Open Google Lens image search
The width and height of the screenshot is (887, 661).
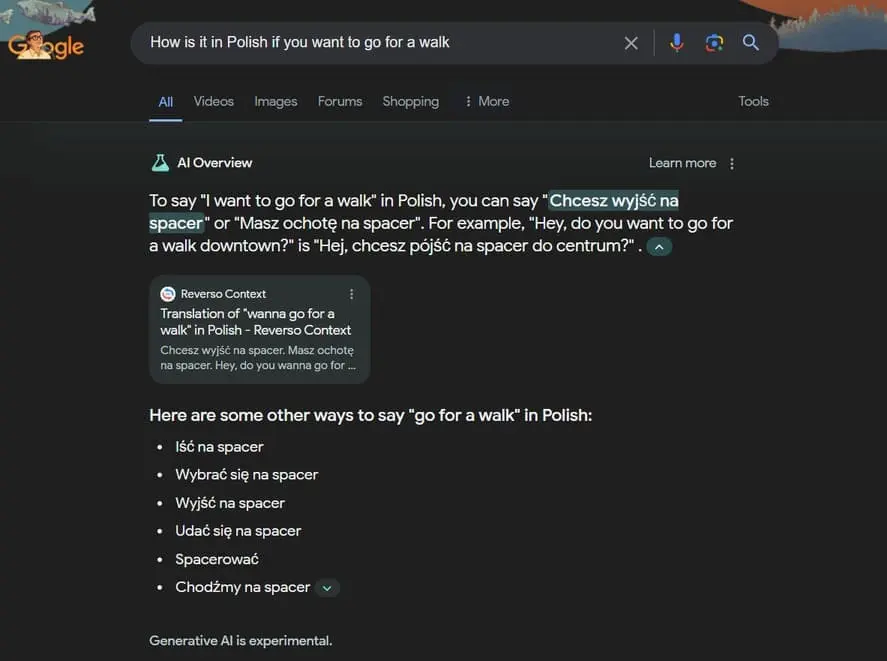(714, 43)
